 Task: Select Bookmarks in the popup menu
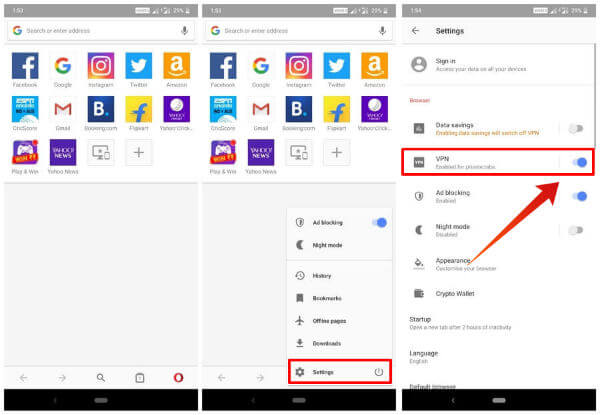[x=326, y=298]
